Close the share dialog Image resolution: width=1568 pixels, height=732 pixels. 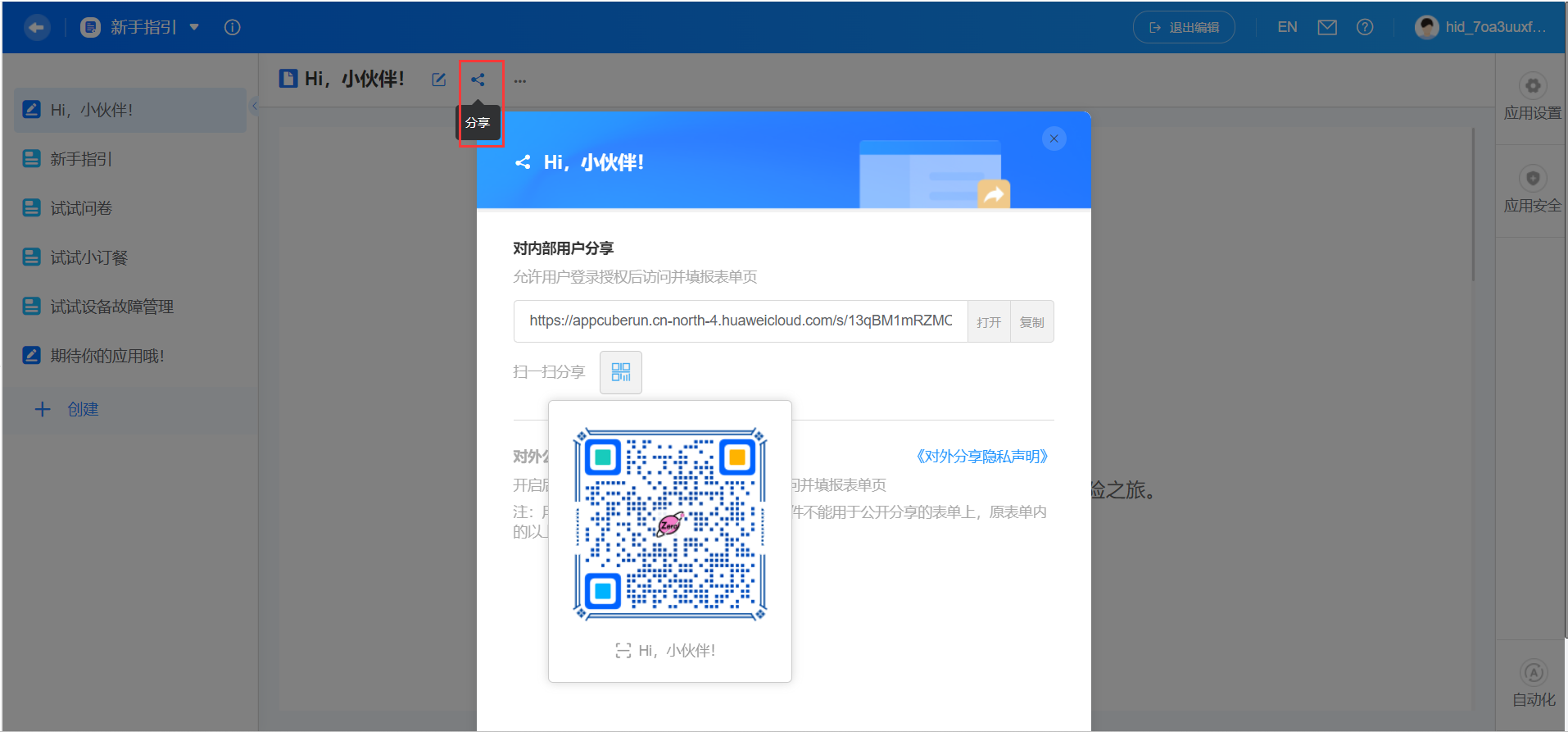click(1054, 139)
